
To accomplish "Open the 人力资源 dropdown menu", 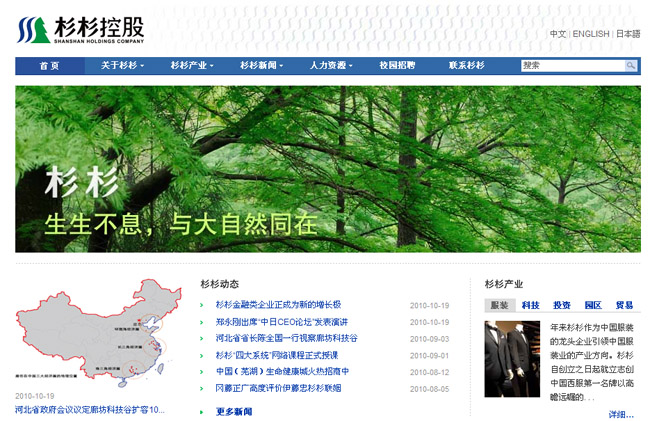I will (331, 66).
